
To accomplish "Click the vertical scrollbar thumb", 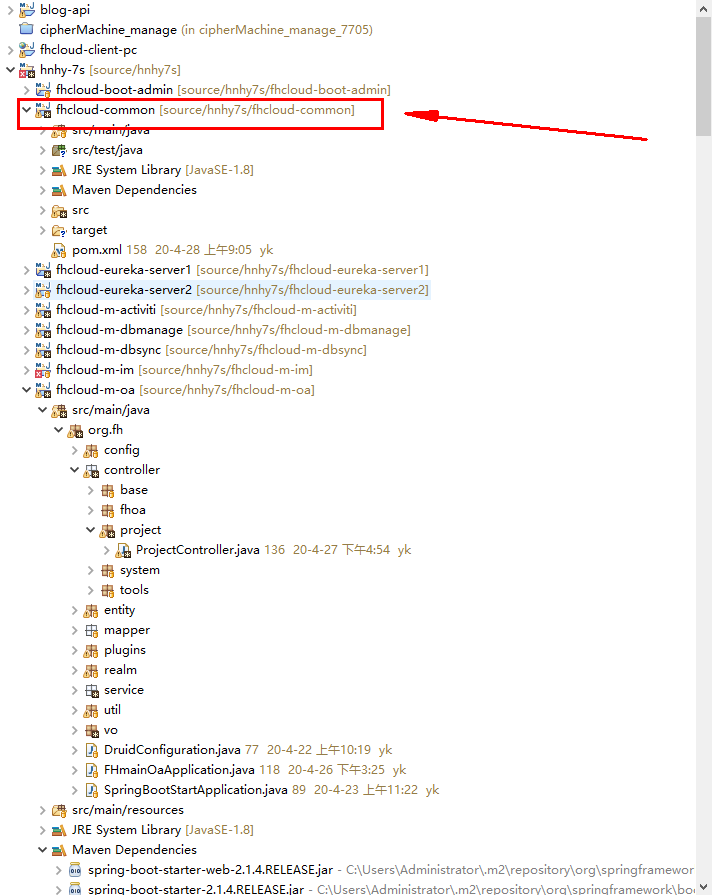I will click(703, 76).
